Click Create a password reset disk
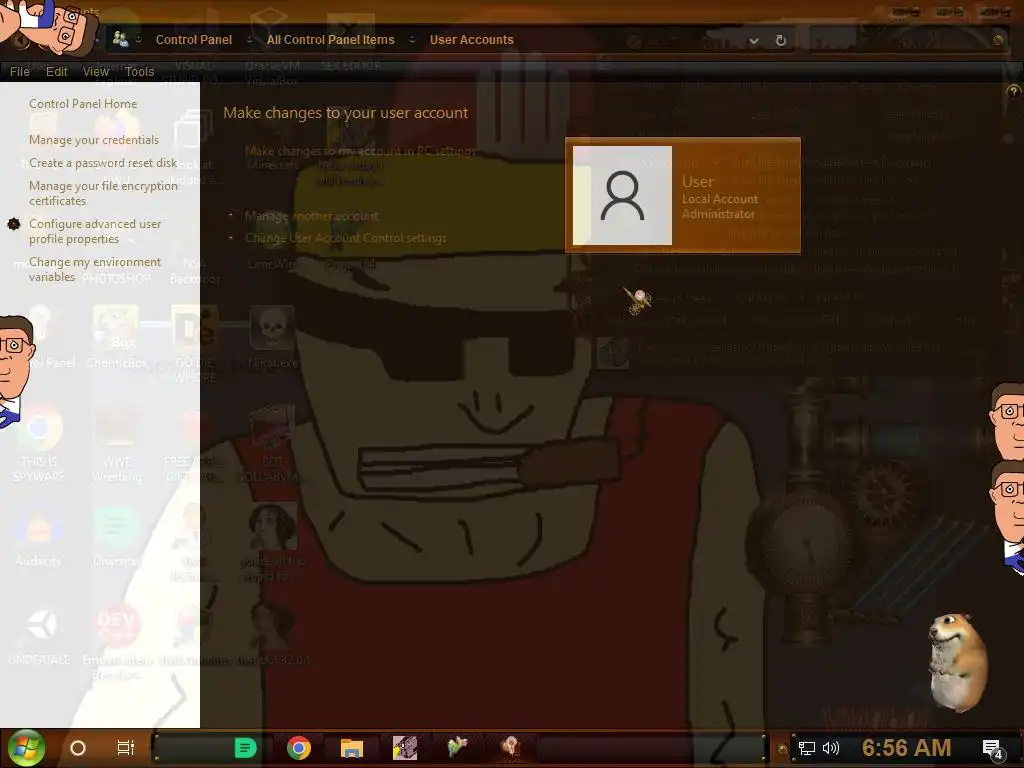The height and width of the screenshot is (768, 1024). click(103, 163)
